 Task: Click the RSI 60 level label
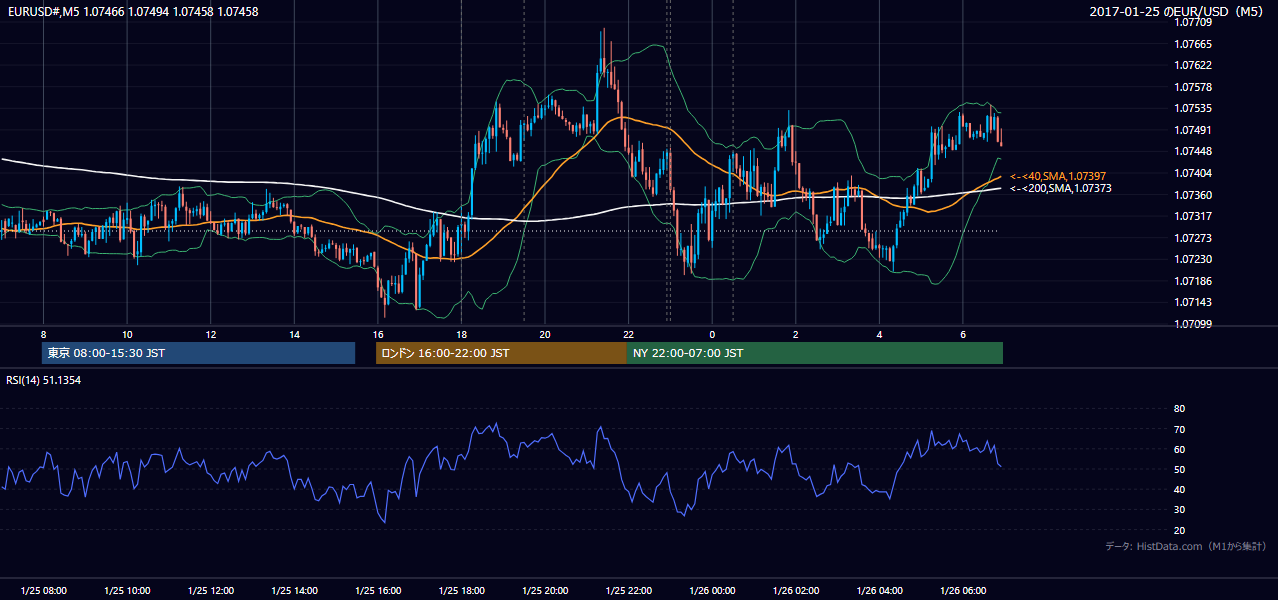coord(1179,449)
